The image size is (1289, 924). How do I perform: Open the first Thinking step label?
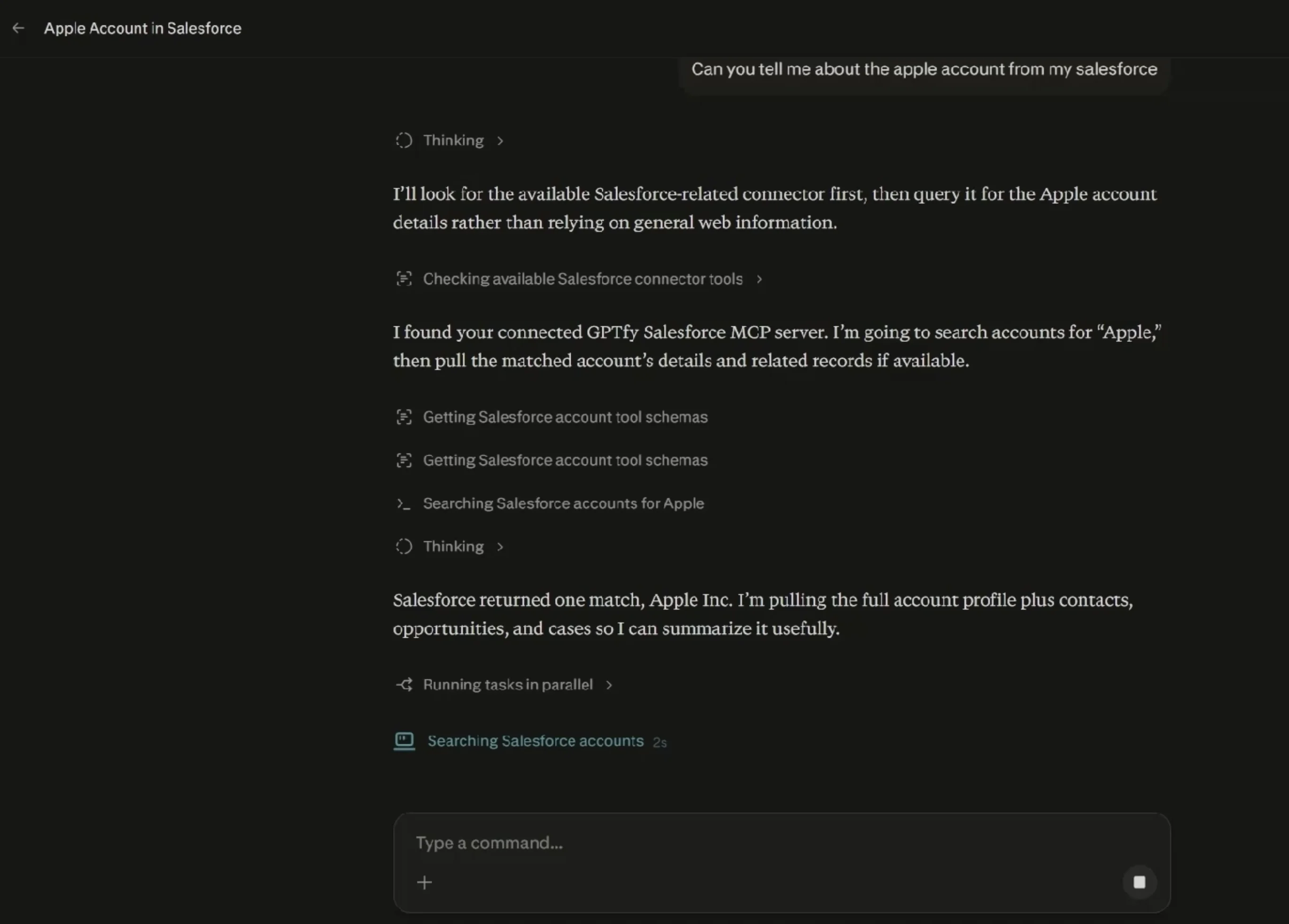click(453, 140)
